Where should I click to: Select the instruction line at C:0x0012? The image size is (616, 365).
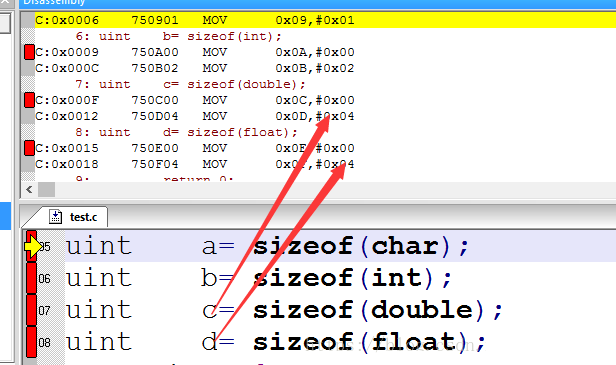(x=194, y=116)
